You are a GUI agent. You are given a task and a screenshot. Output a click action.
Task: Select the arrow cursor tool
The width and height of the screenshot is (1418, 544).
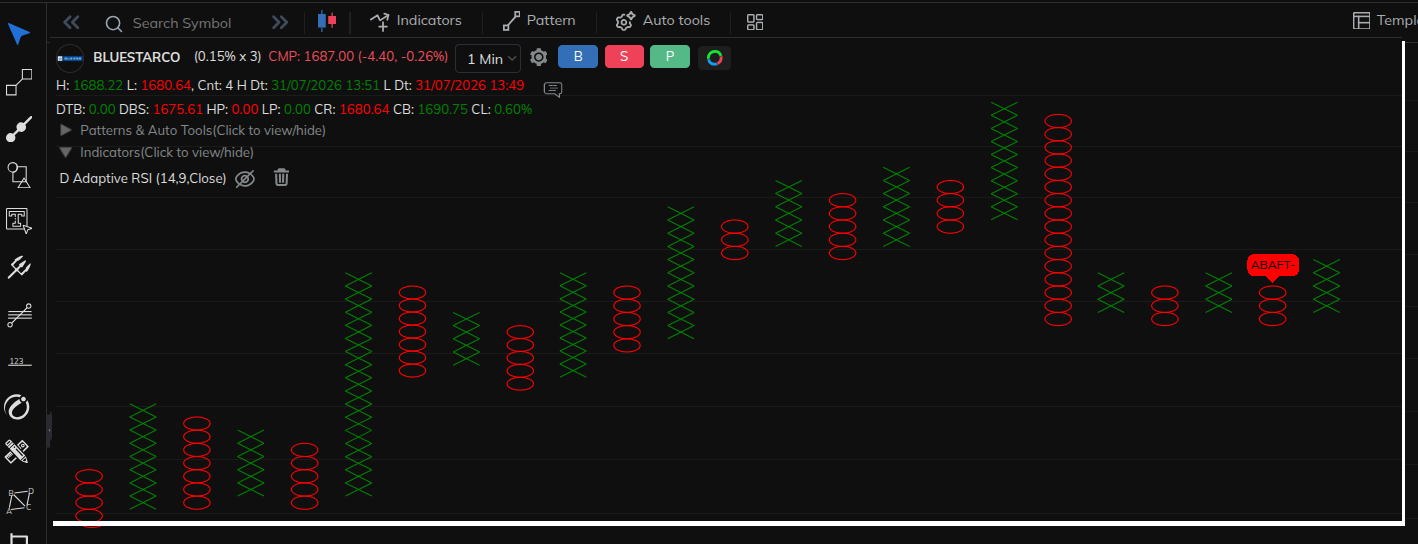coord(19,35)
